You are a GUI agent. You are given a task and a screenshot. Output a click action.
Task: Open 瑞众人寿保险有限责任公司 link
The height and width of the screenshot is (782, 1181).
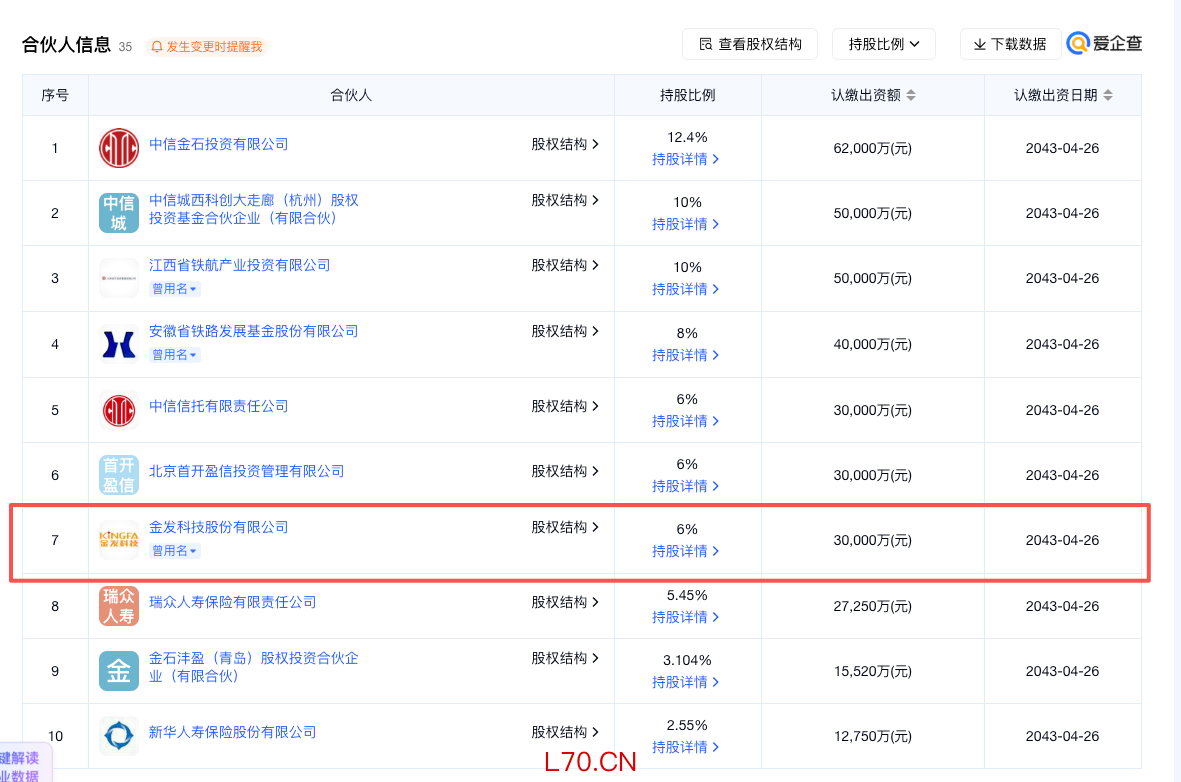[x=233, y=602]
